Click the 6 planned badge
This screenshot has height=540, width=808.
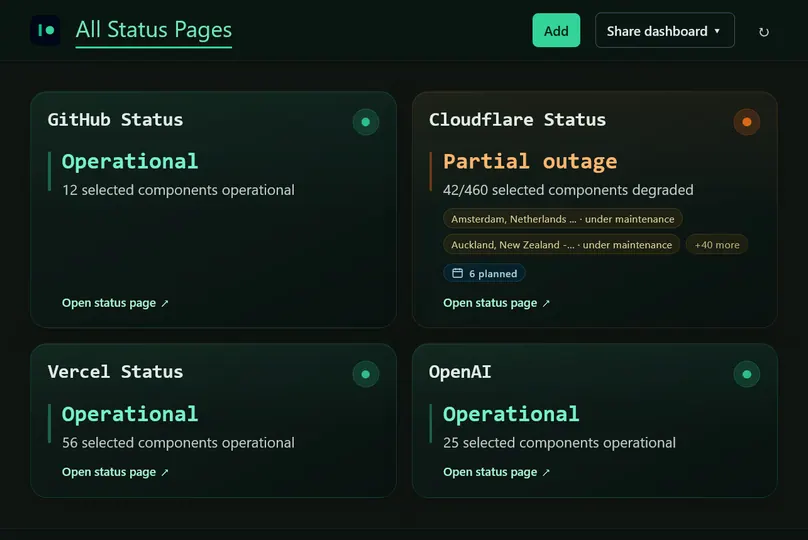484,274
